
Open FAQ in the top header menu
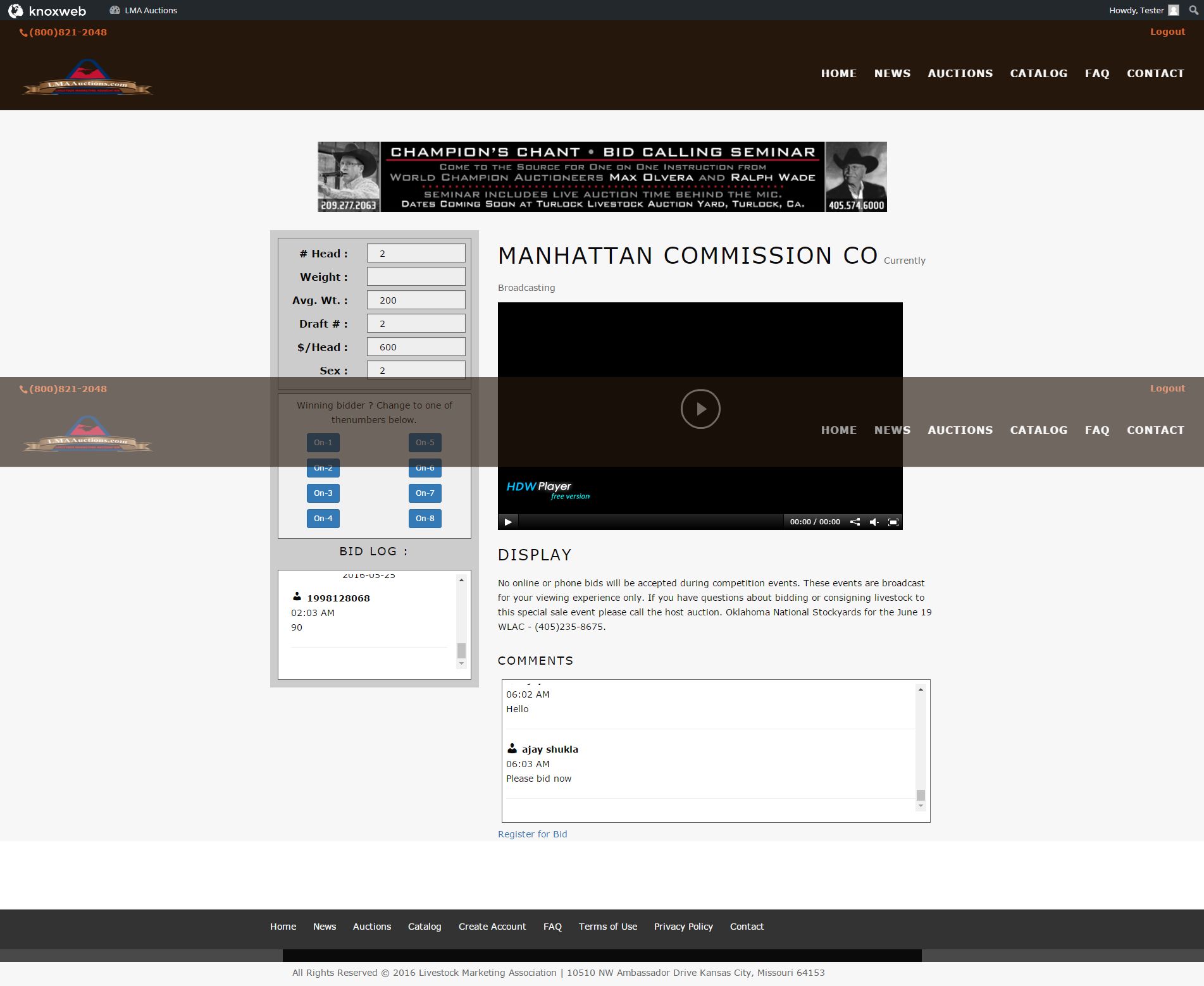[x=1097, y=73]
